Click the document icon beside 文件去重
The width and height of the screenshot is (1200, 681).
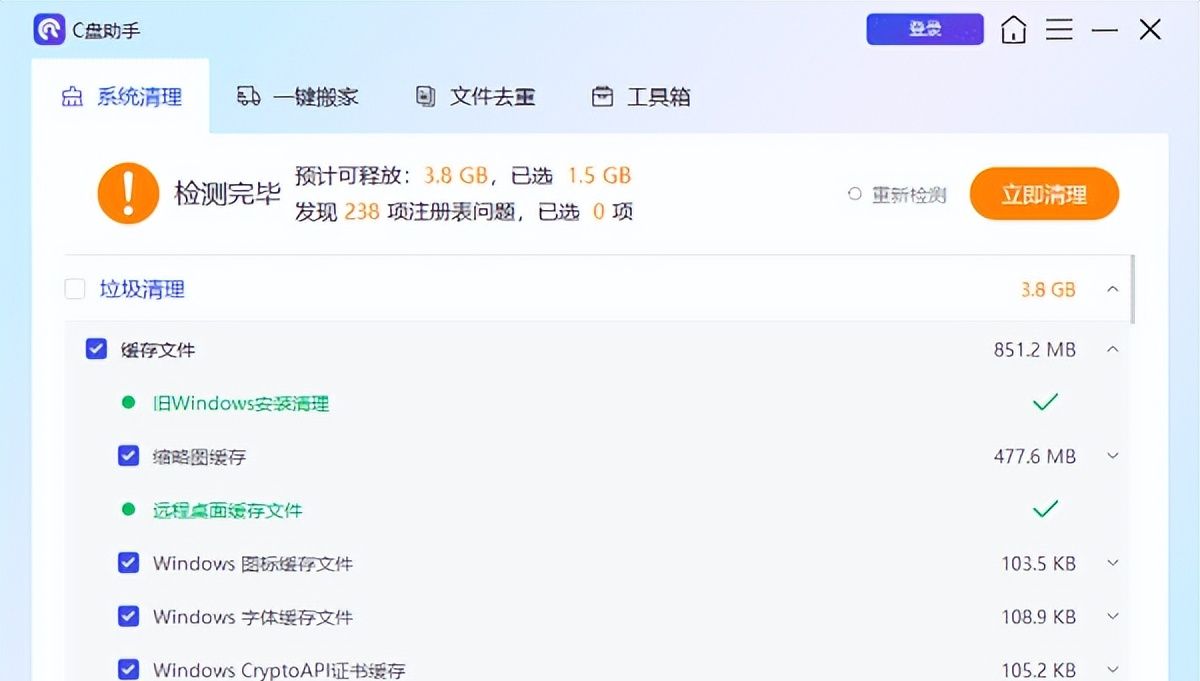click(x=424, y=95)
